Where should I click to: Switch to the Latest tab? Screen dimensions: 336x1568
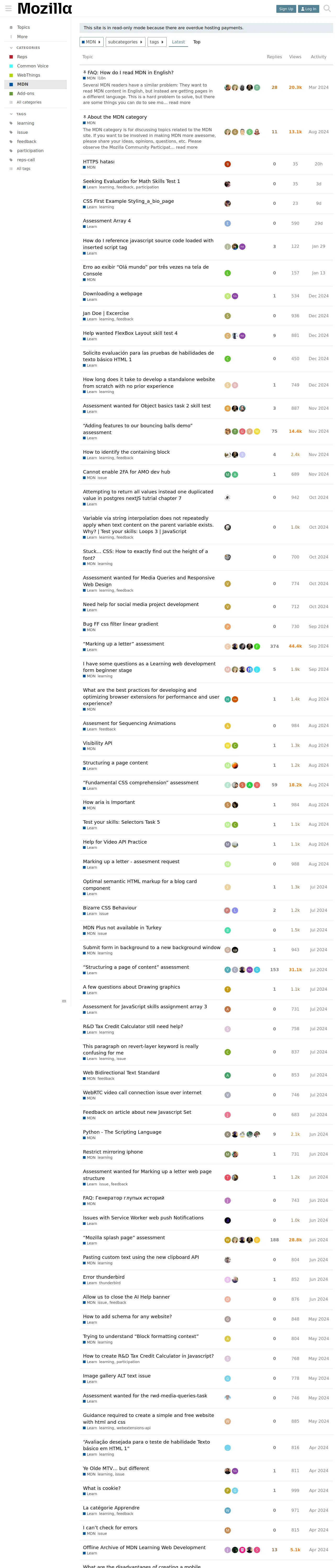(x=178, y=42)
